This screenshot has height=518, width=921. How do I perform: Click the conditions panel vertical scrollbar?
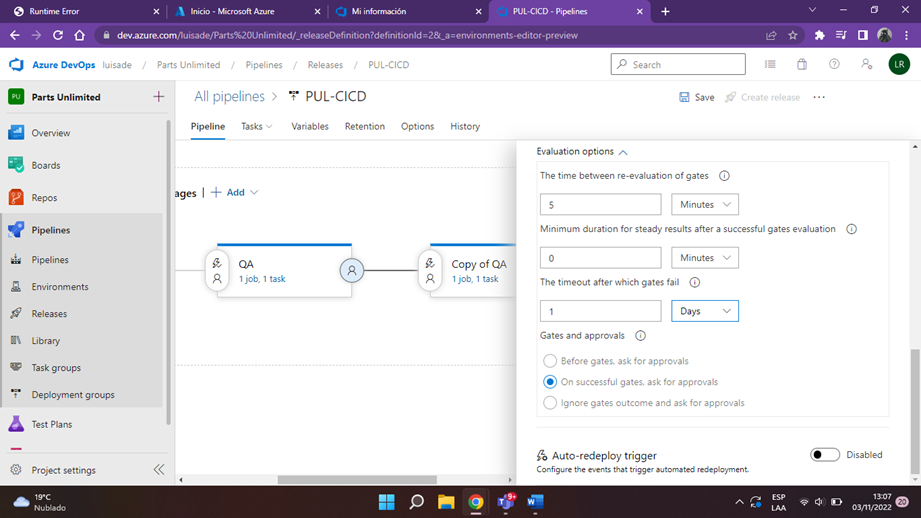click(x=915, y=411)
